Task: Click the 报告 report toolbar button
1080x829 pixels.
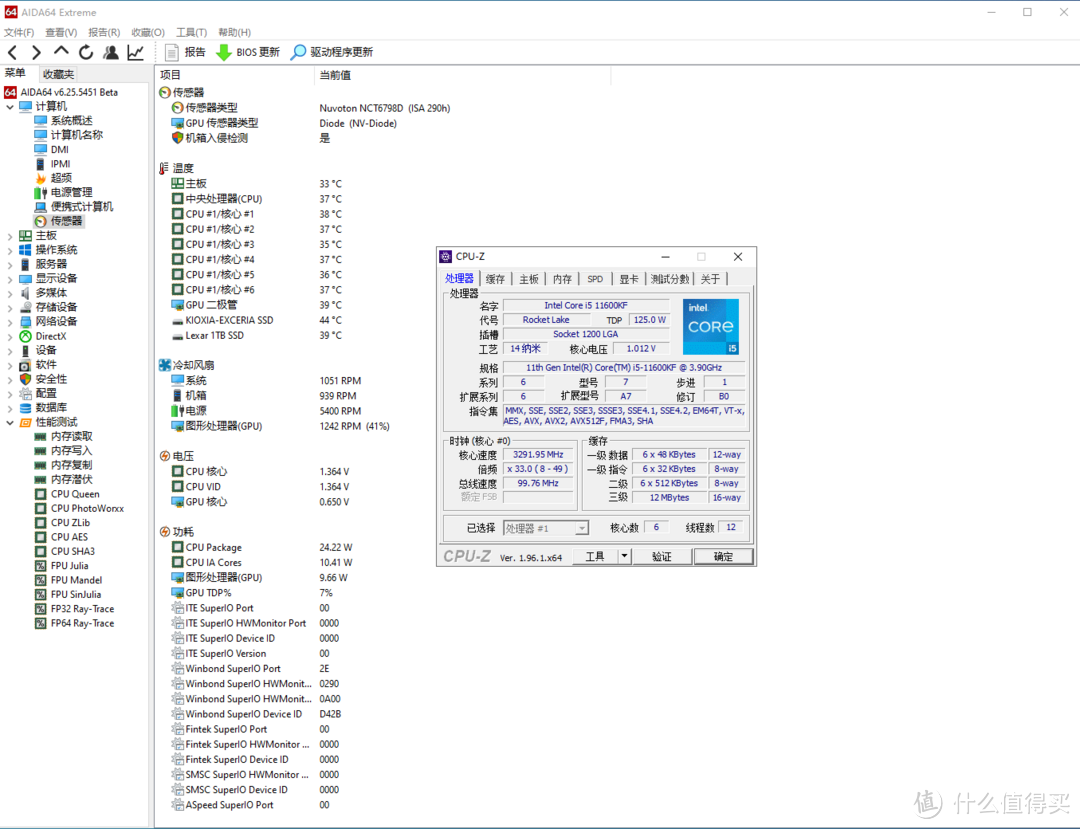Action: [x=185, y=52]
